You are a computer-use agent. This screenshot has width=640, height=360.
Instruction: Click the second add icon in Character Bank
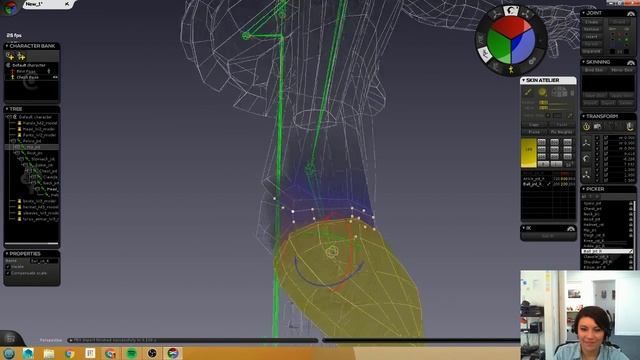click(x=21, y=56)
